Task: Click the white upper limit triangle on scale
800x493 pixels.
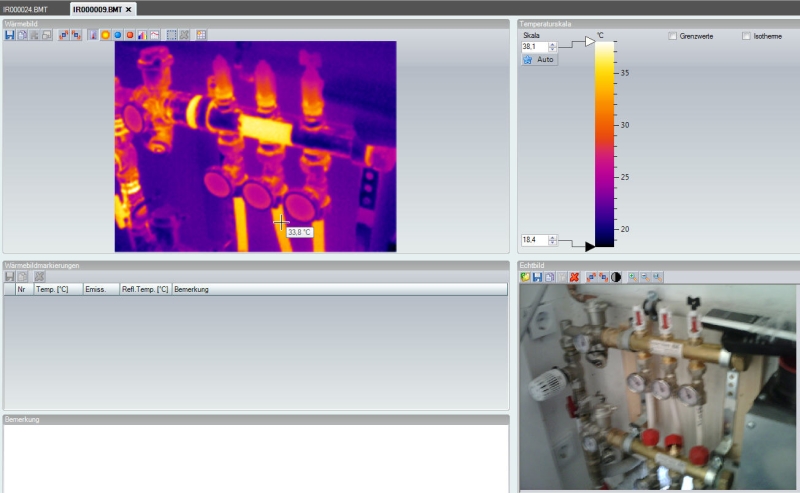Action: coord(589,42)
